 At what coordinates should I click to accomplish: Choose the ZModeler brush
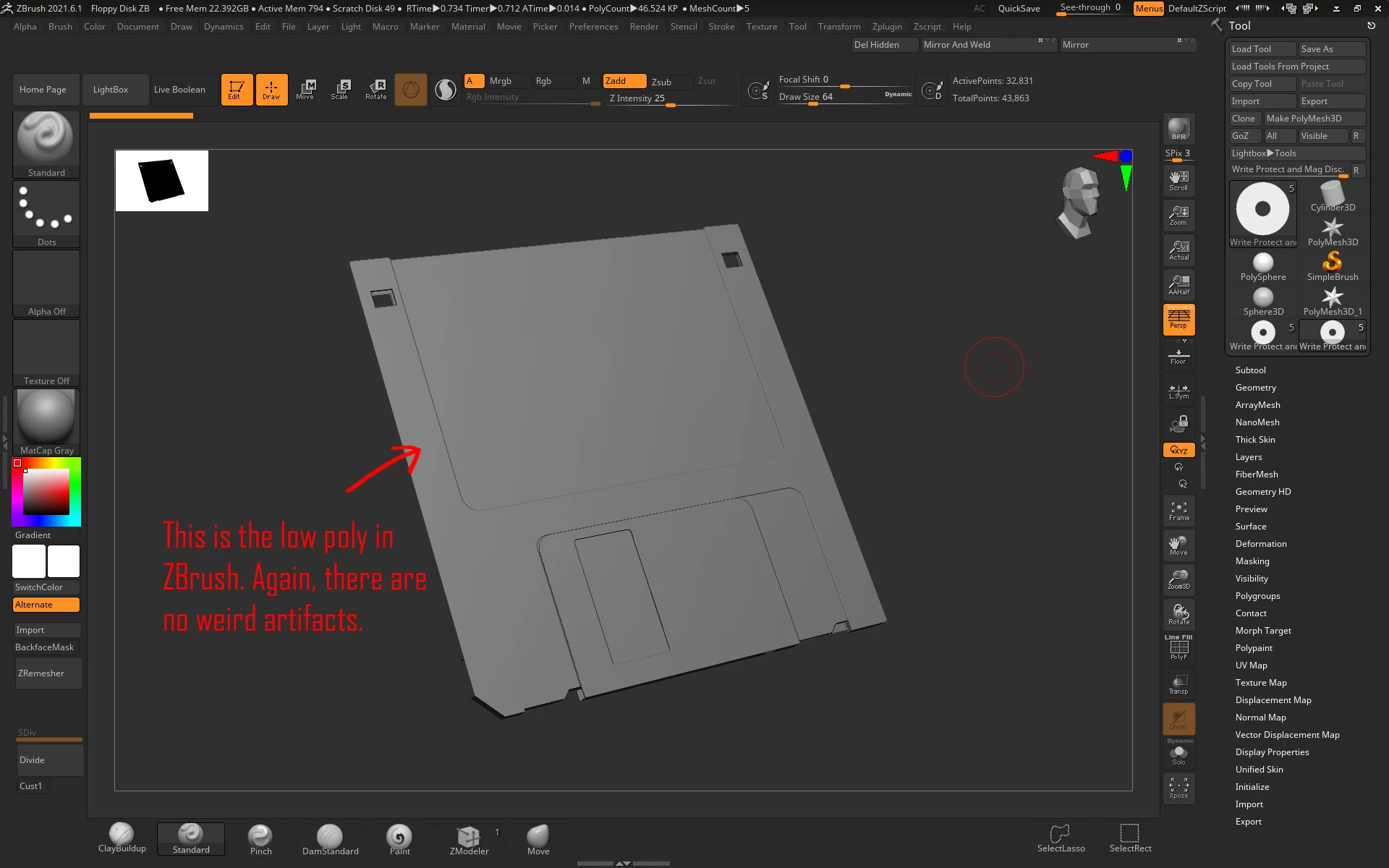pyautogui.click(x=469, y=838)
